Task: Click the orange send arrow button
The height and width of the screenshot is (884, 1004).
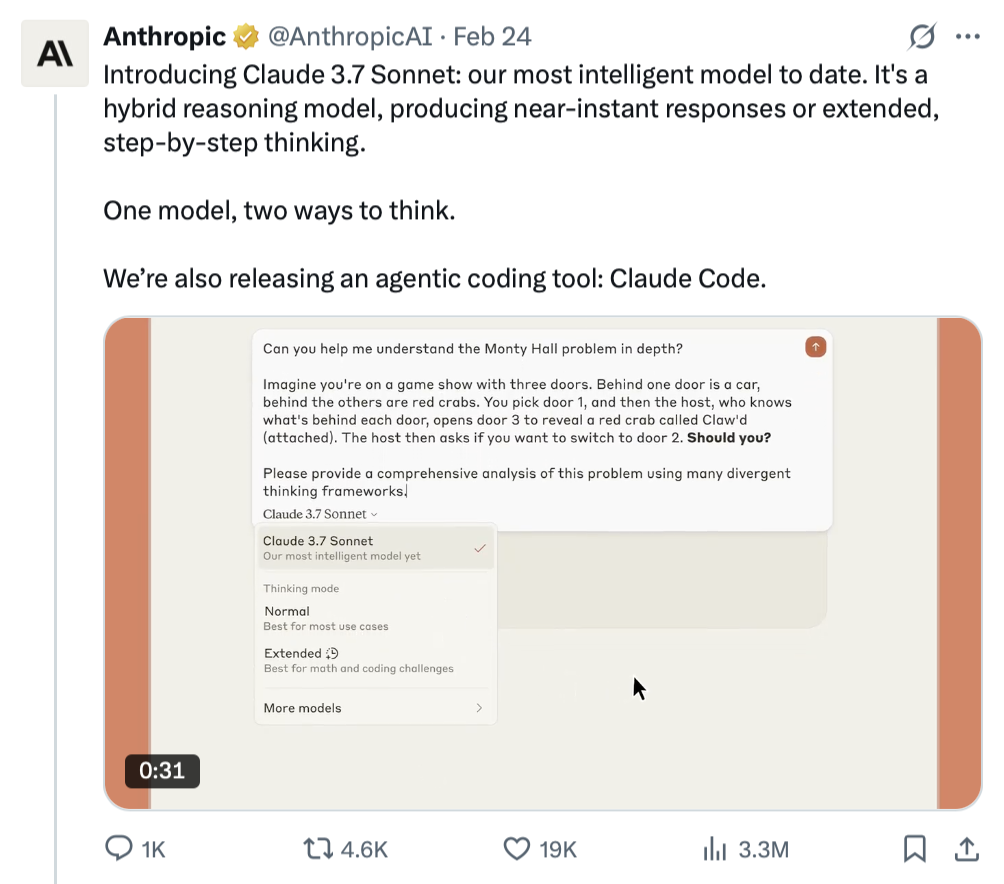Action: click(x=816, y=347)
